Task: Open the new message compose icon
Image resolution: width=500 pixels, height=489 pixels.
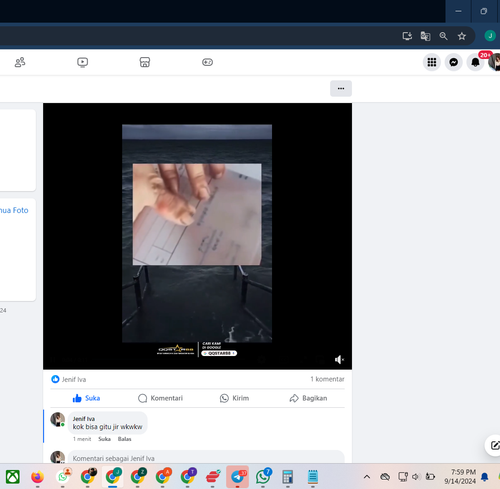Action: click(x=494, y=445)
